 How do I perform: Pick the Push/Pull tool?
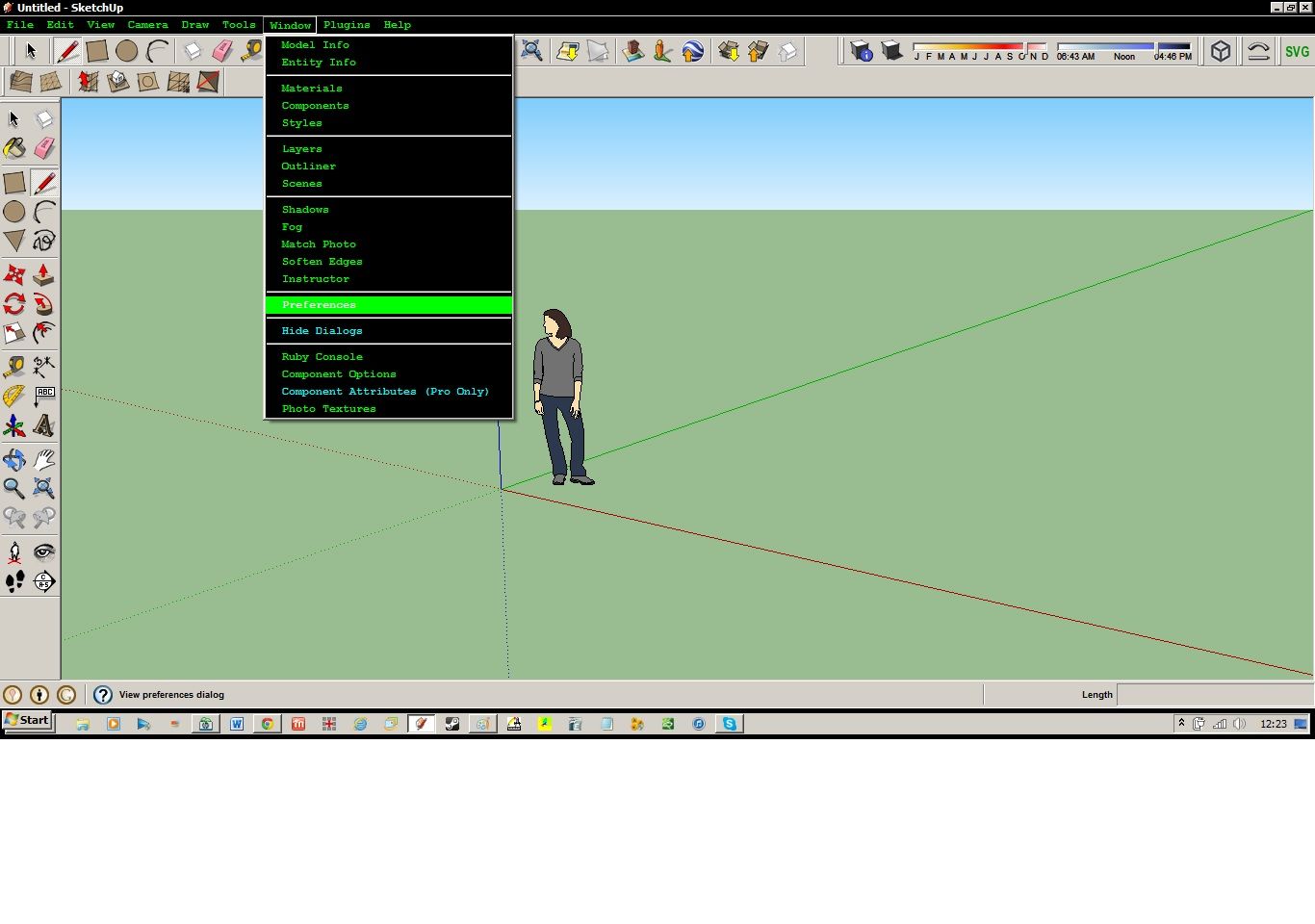(x=44, y=275)
